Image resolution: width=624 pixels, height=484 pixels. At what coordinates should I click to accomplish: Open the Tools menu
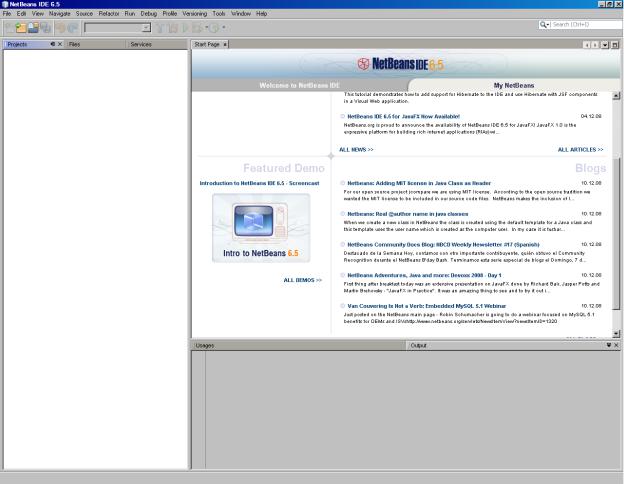[219, 14]
